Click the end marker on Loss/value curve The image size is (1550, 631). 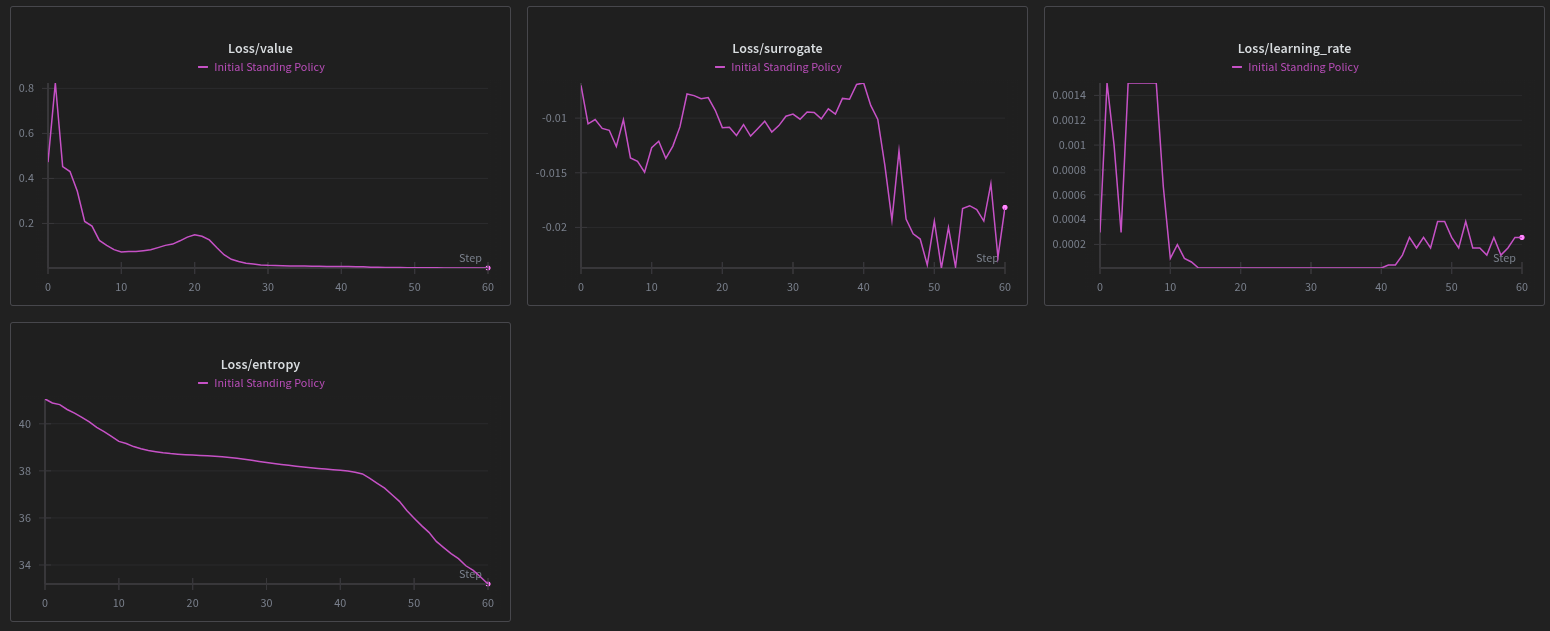[488, 268]
